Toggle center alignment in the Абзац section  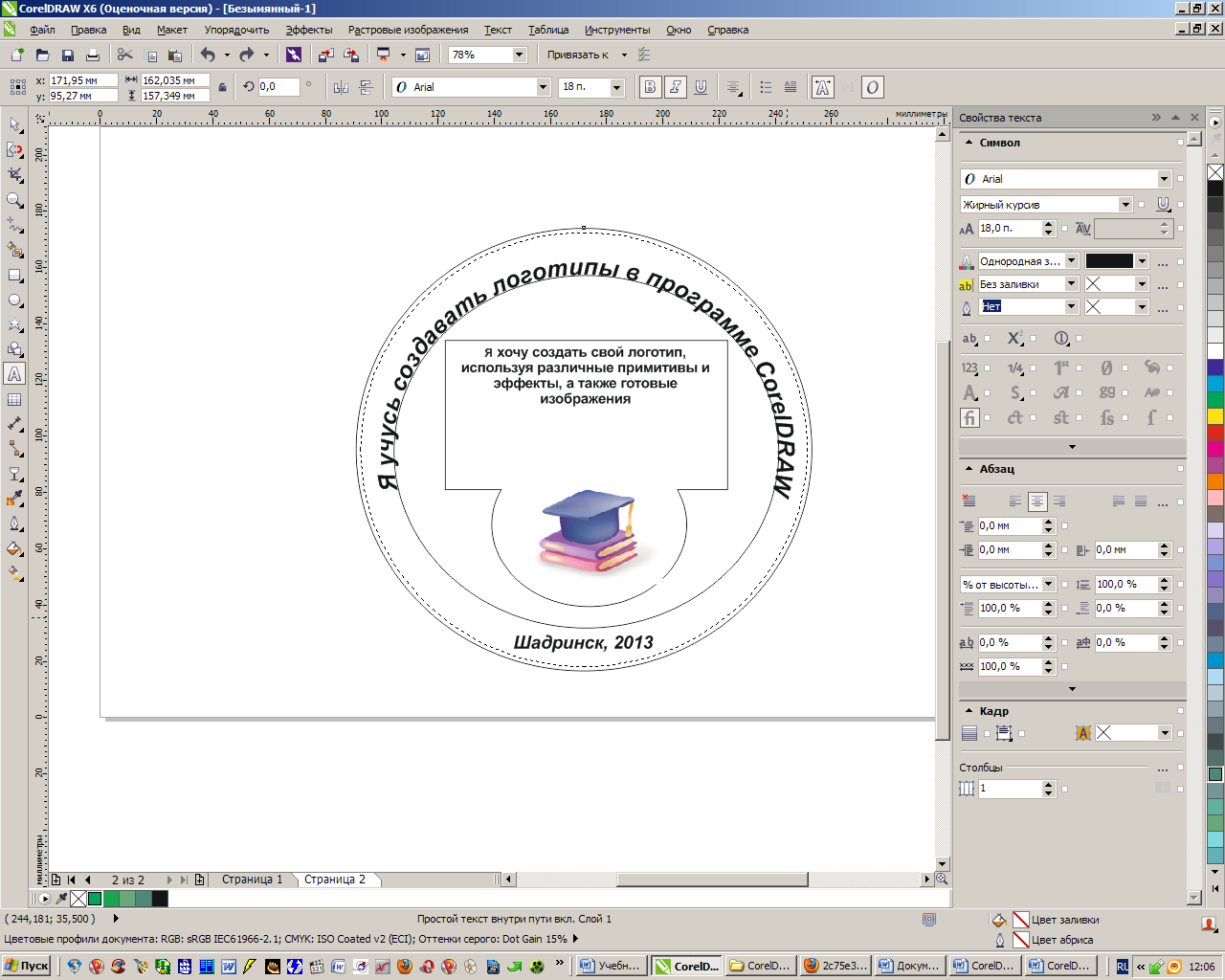1037,501
